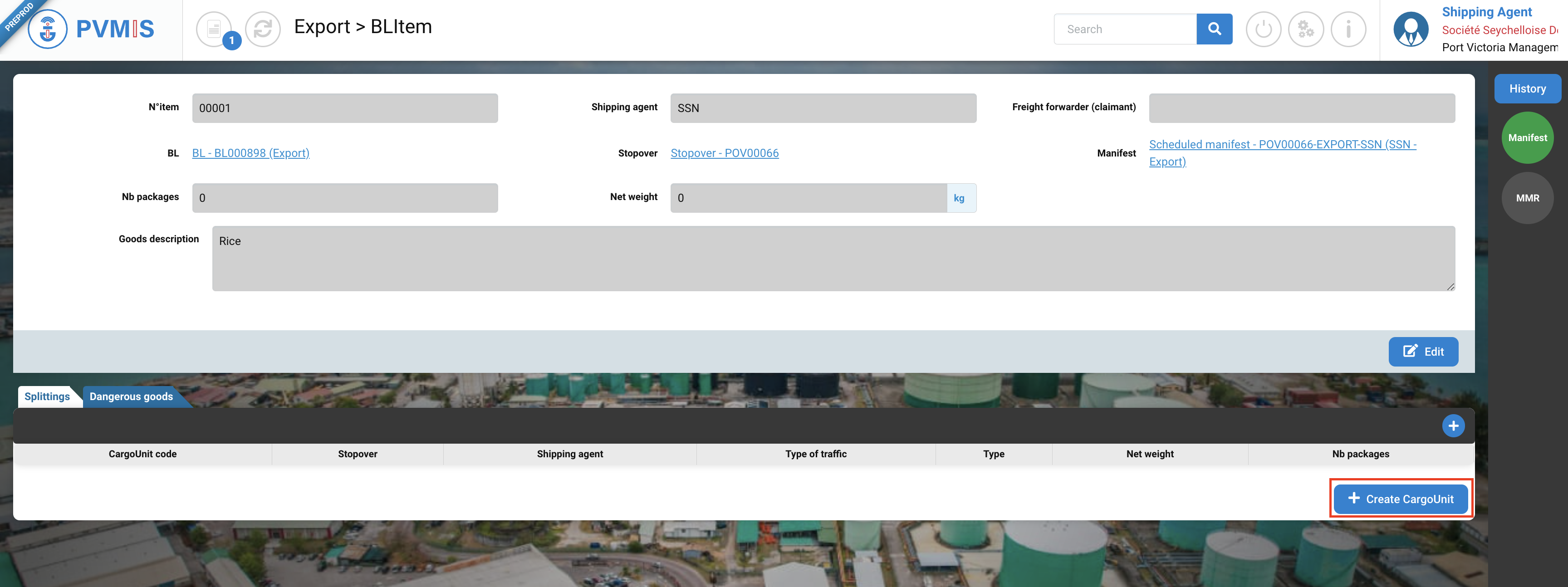Click the refresh arrows icon

coord(262,29)
